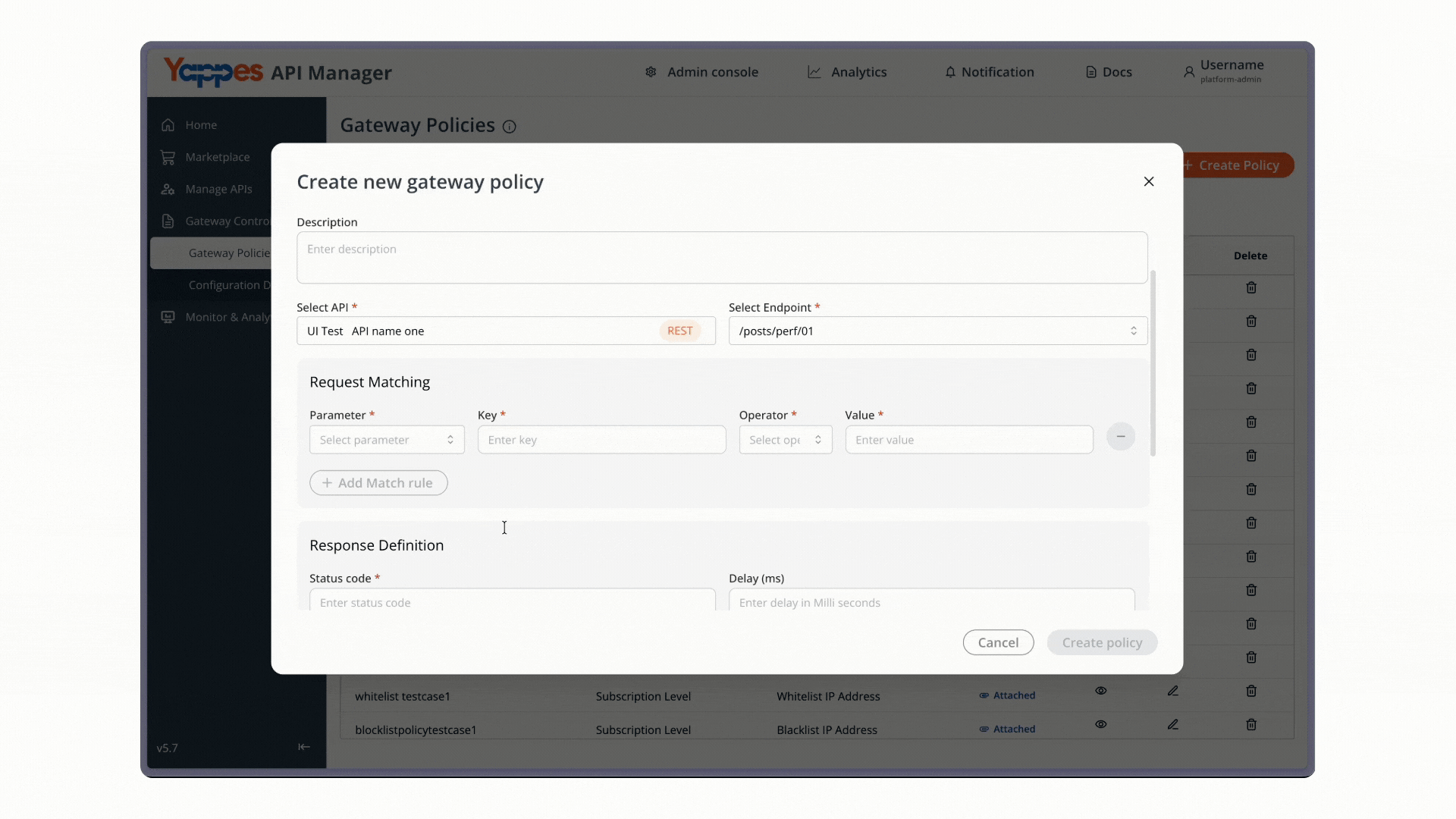Image resolution: width=1456 pixels, height=819 pixels.
Task: Open Analytics from top navigation
Action: click(847, 72)
